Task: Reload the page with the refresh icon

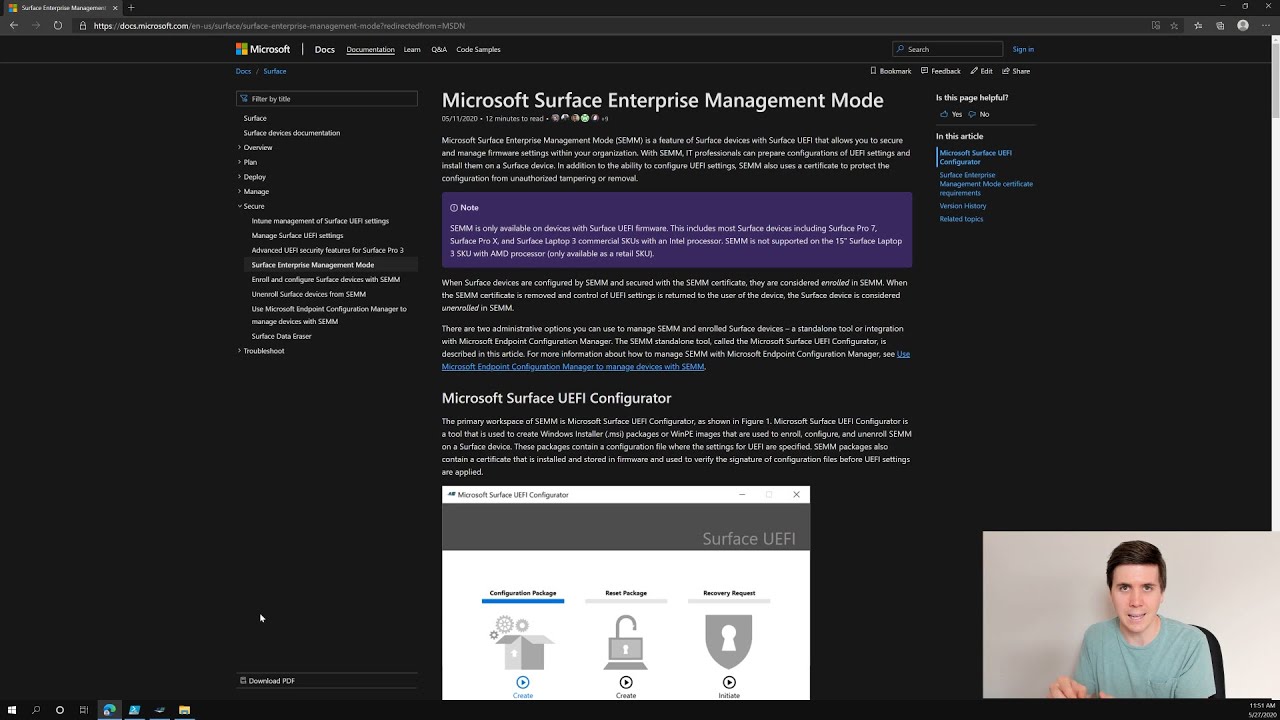Action: tap(57, 25)
